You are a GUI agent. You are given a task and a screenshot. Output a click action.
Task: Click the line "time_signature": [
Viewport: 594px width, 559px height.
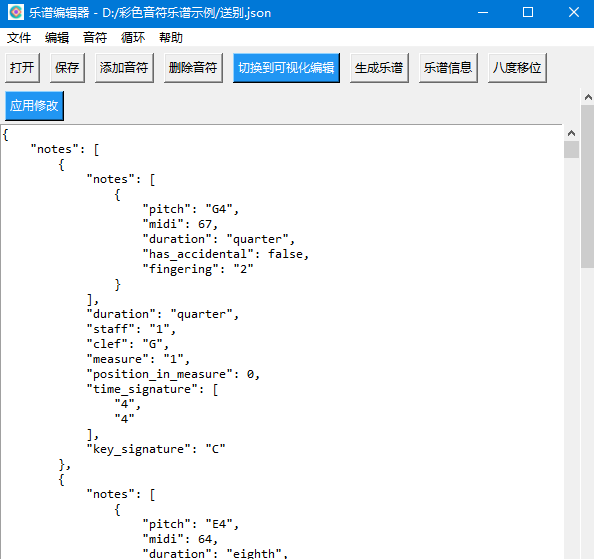(152, 389)
